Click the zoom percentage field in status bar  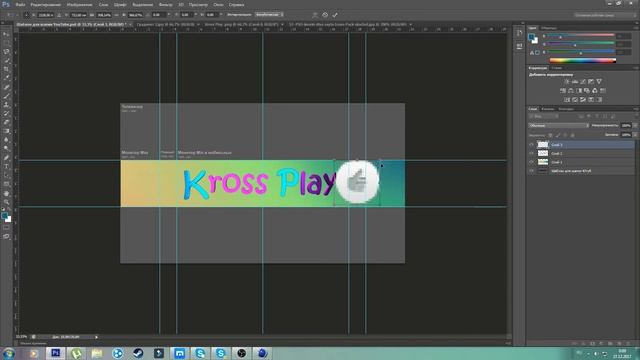(21, 337)
